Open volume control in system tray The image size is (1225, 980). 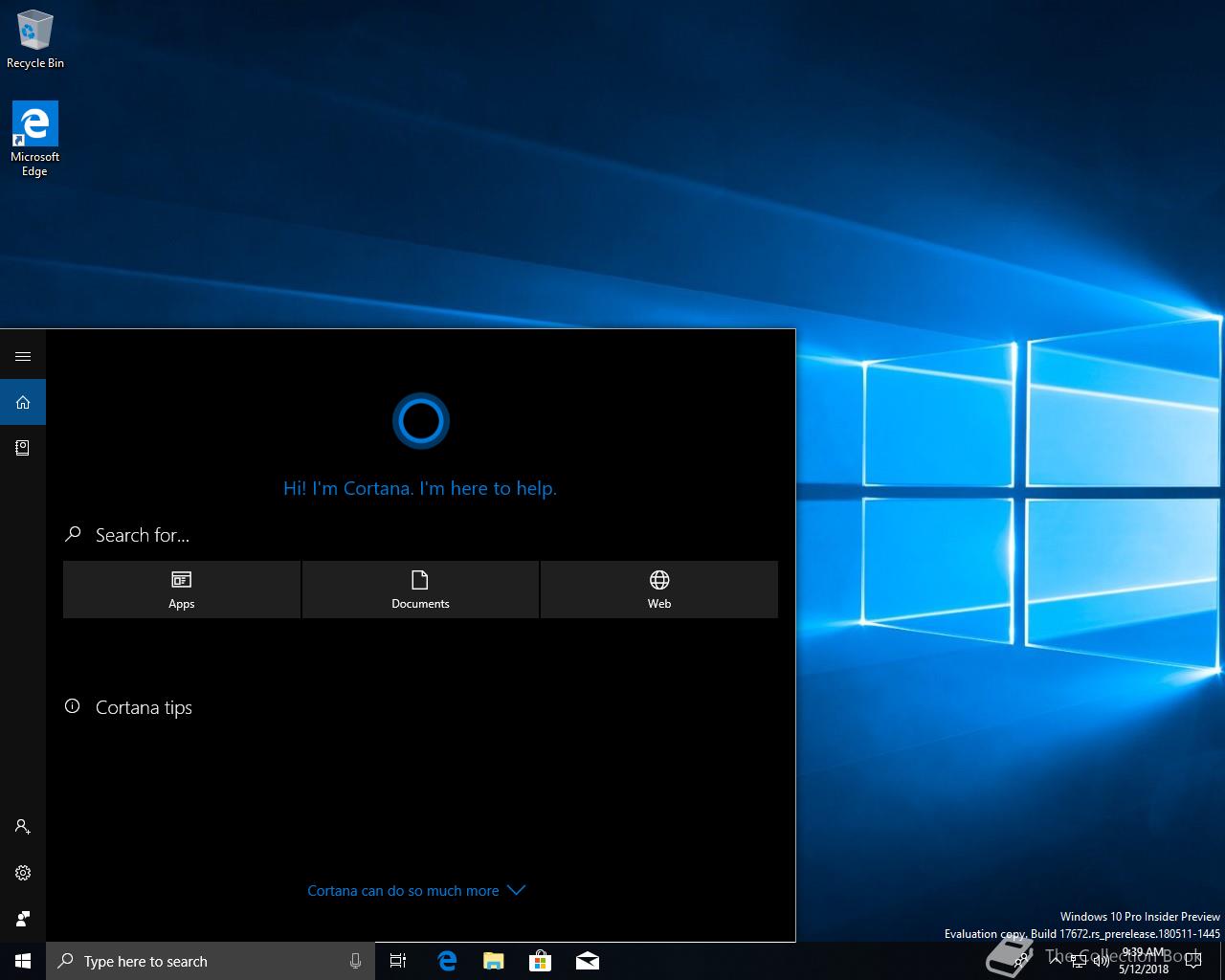point(1101,961)
